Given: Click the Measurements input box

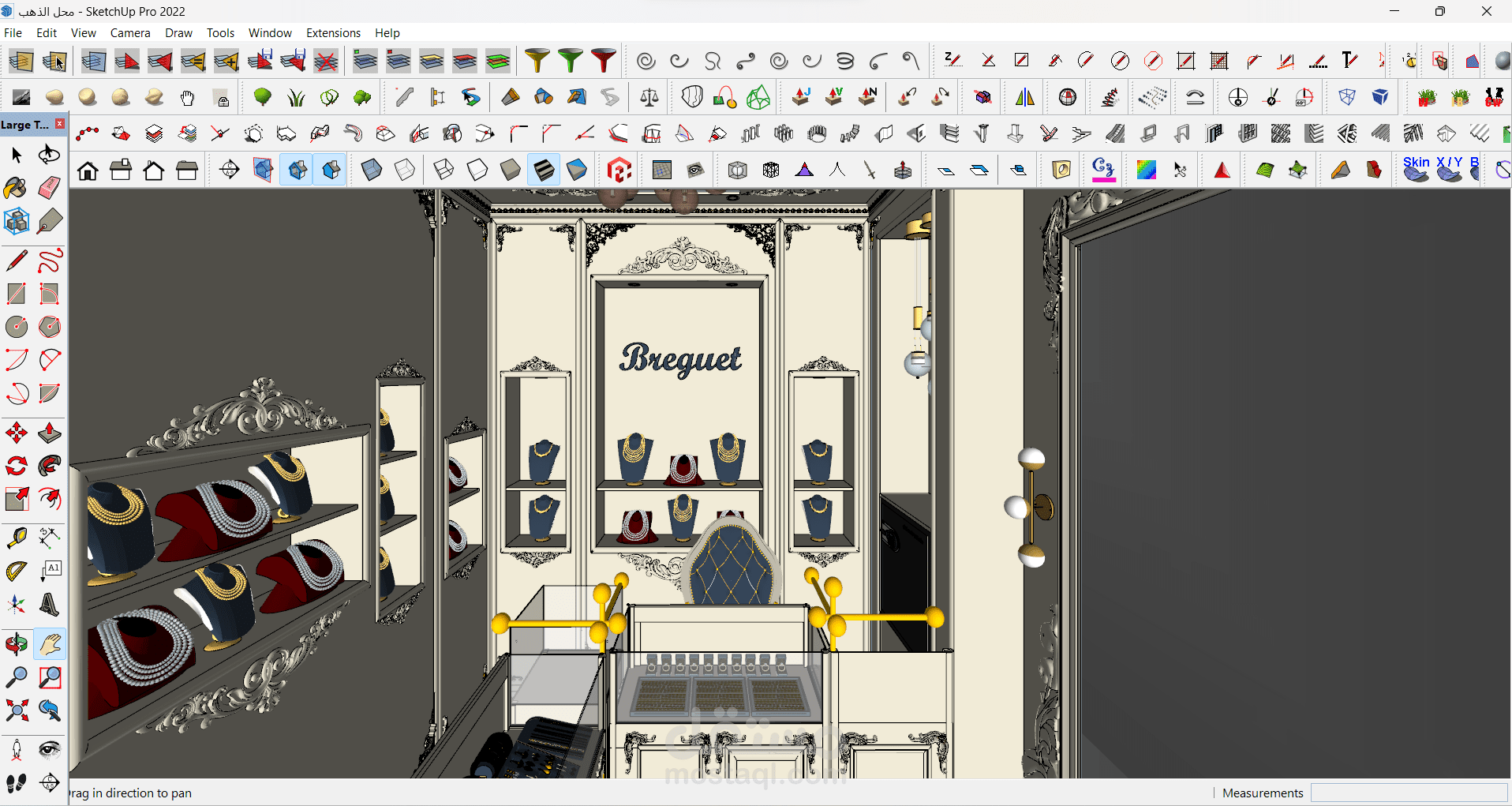Looking at the screenshot, I should 1409,793.
